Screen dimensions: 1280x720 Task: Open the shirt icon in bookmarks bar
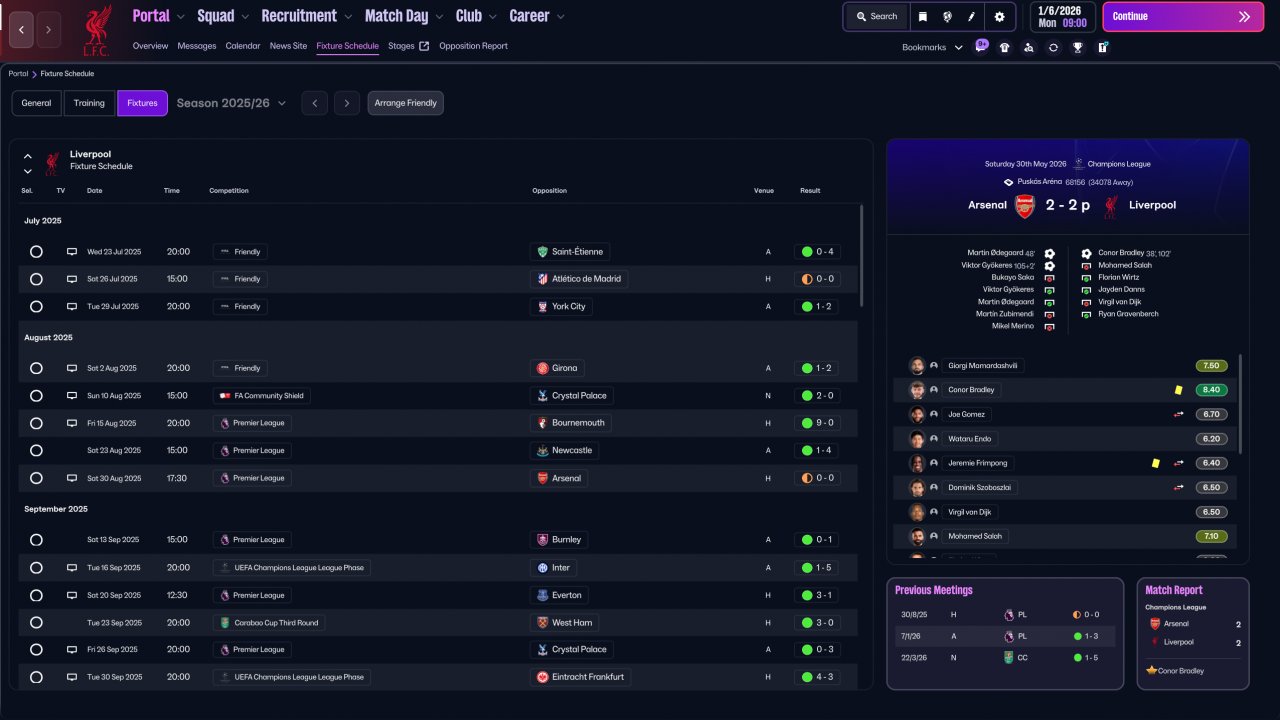pos(1005,47)
